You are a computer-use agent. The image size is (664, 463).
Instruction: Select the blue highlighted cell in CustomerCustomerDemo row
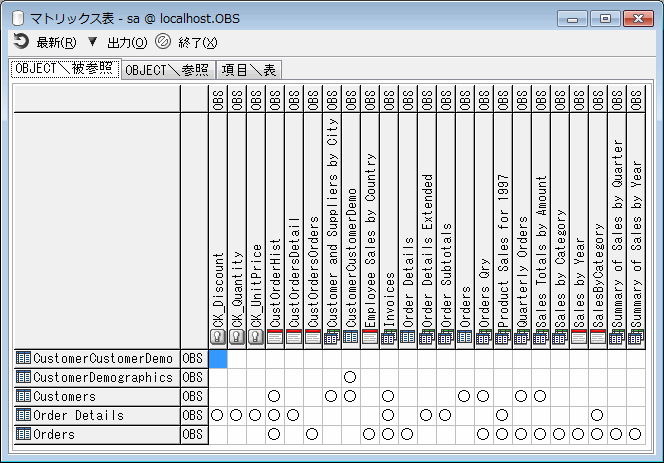pyautogui.click(x=217, y=358)
